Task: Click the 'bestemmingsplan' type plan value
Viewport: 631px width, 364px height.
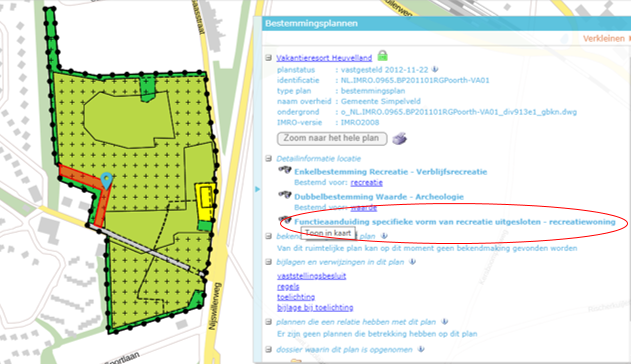Action: pyautogui.click(x=373, y=90)
